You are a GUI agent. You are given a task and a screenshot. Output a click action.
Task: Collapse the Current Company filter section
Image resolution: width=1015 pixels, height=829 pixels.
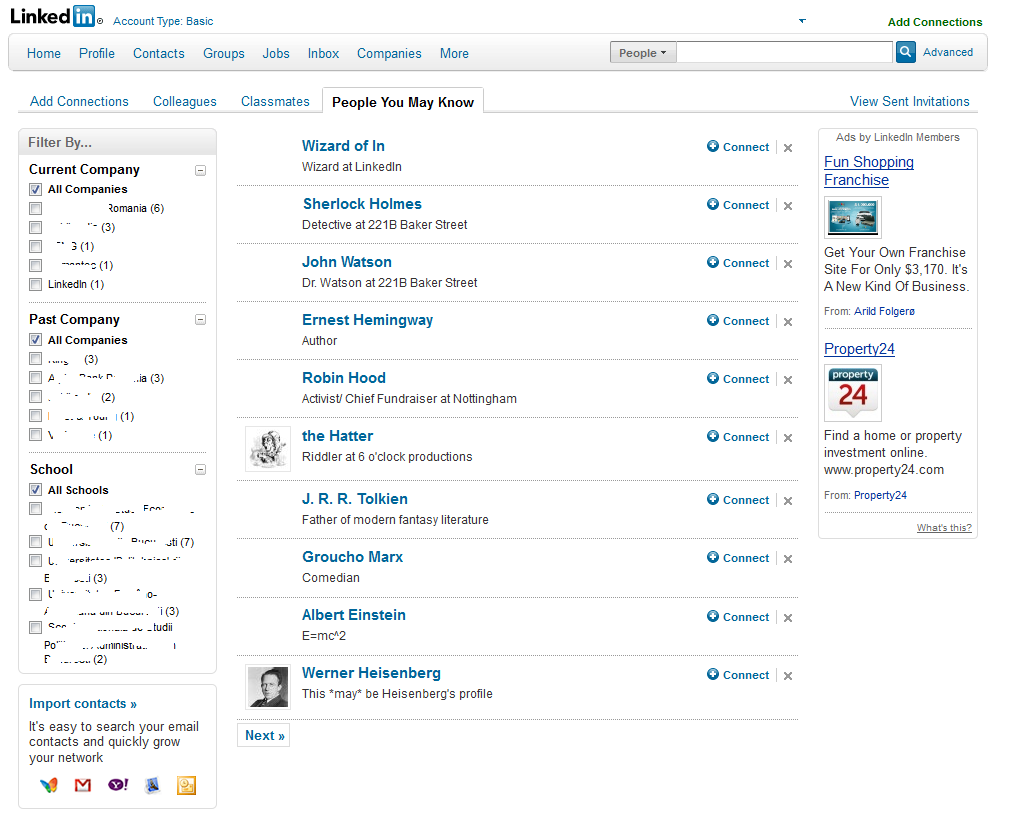coord(200,170)
